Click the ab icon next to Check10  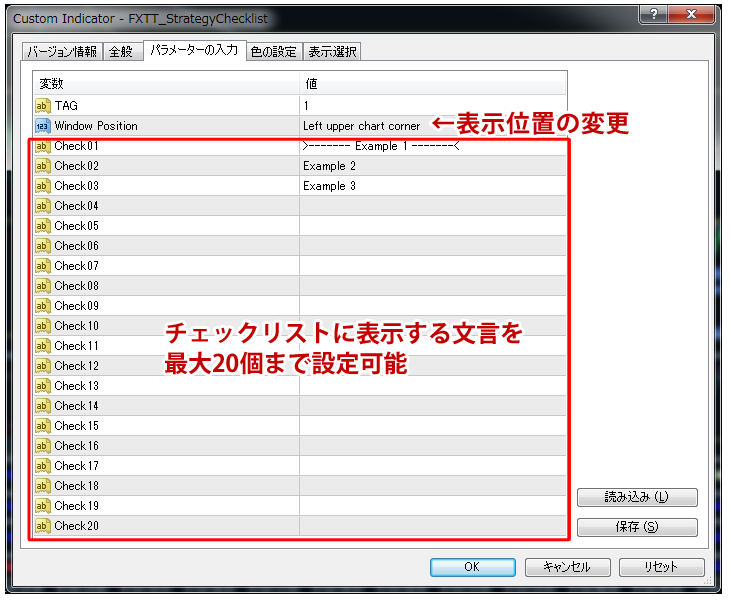43,326
